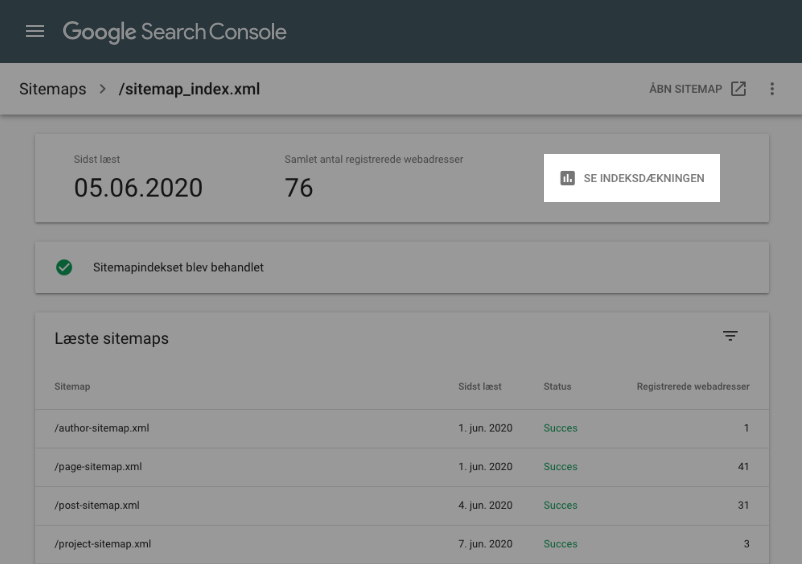This screenshot has width=802, height=564.
Task: Click Succes status of author-sitemap row
Action: click(560, 428)
